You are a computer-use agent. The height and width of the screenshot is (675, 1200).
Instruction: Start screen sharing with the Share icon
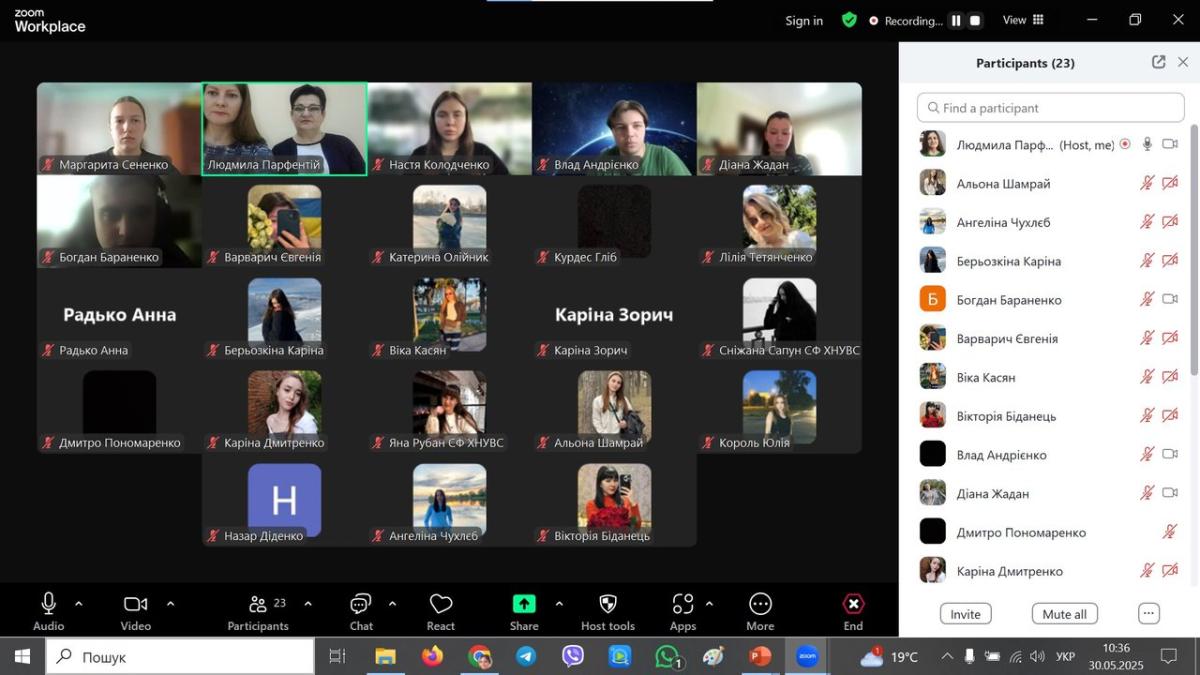(x=524, y=604)
